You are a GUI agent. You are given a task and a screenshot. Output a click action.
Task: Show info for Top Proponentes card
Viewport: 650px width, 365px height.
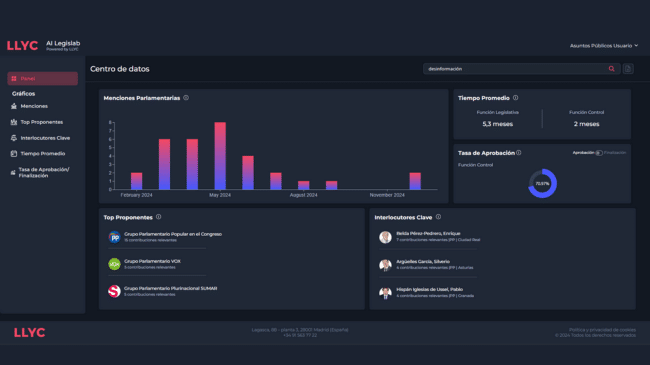pos(158,217)
